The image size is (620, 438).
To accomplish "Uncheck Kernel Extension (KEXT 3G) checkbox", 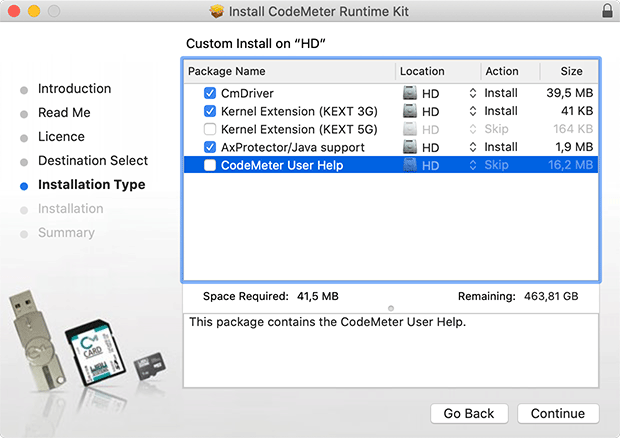I will pyautogui.click(x=210, y=111).
